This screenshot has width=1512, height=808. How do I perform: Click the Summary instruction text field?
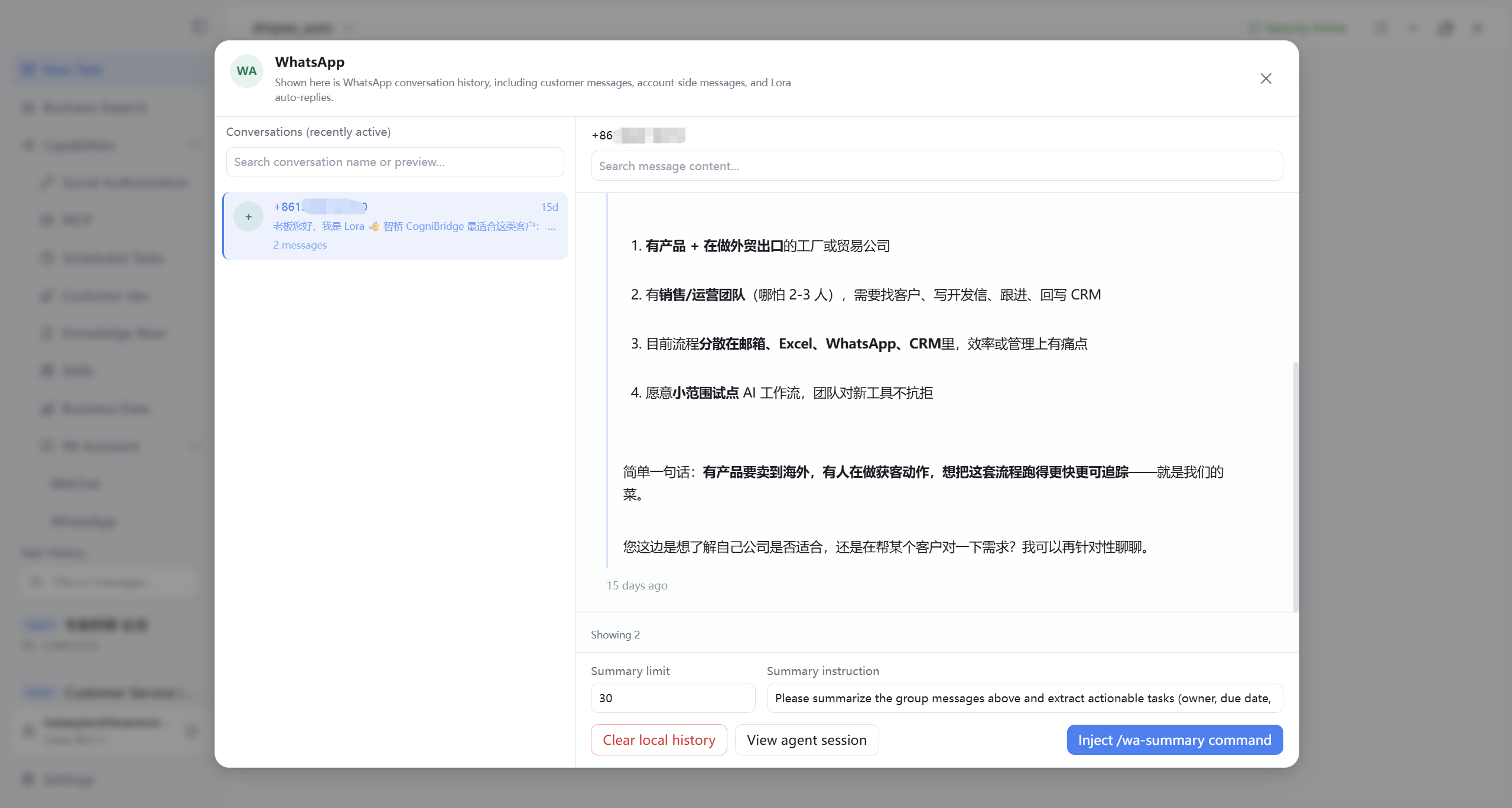[x=1025, y=698]
